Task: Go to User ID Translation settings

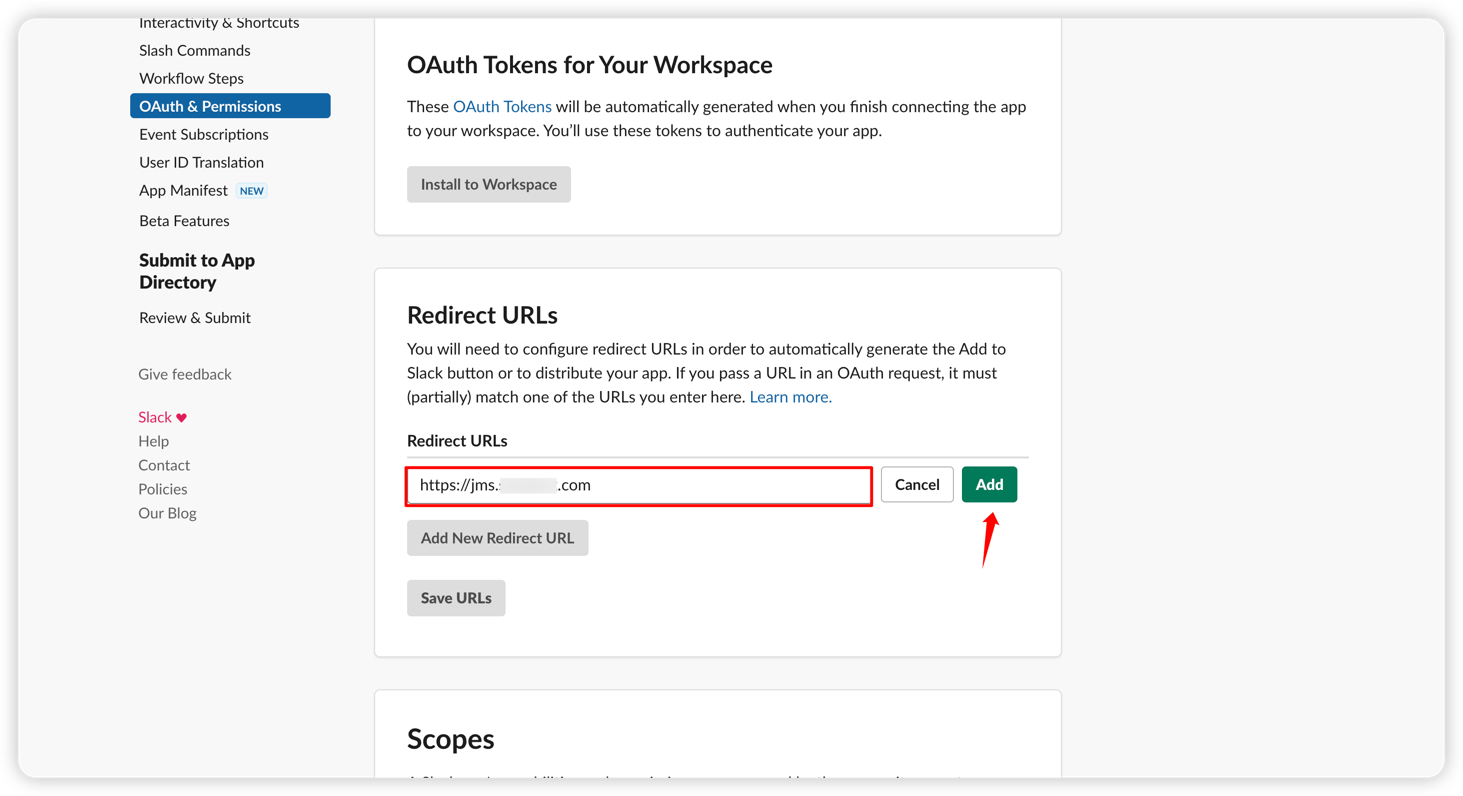Action: (201, 162)
